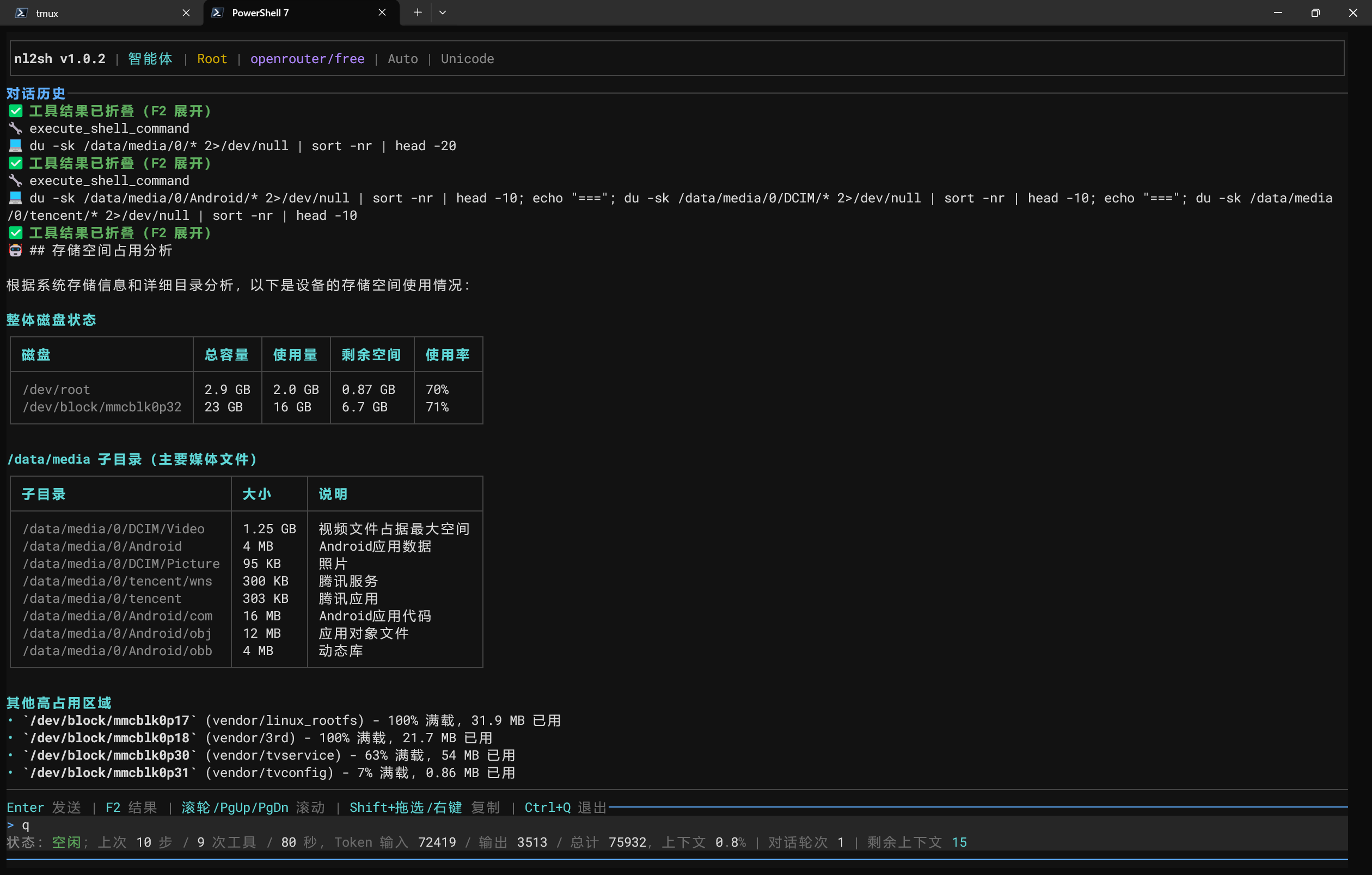Click the tmux tab terminal icon
1372x875 pixels.
21,13
